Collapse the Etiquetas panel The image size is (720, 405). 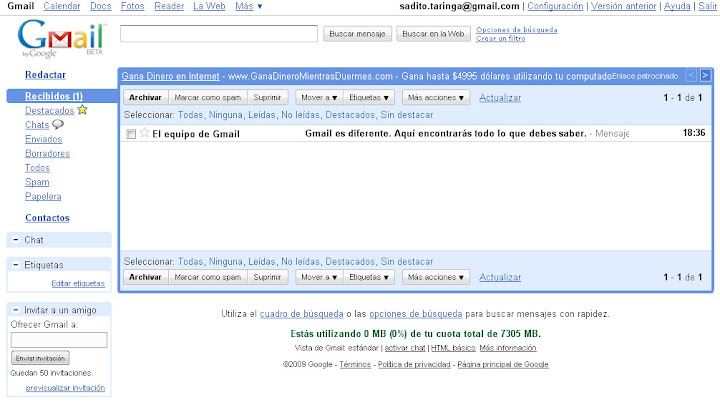tap(16, 264)
